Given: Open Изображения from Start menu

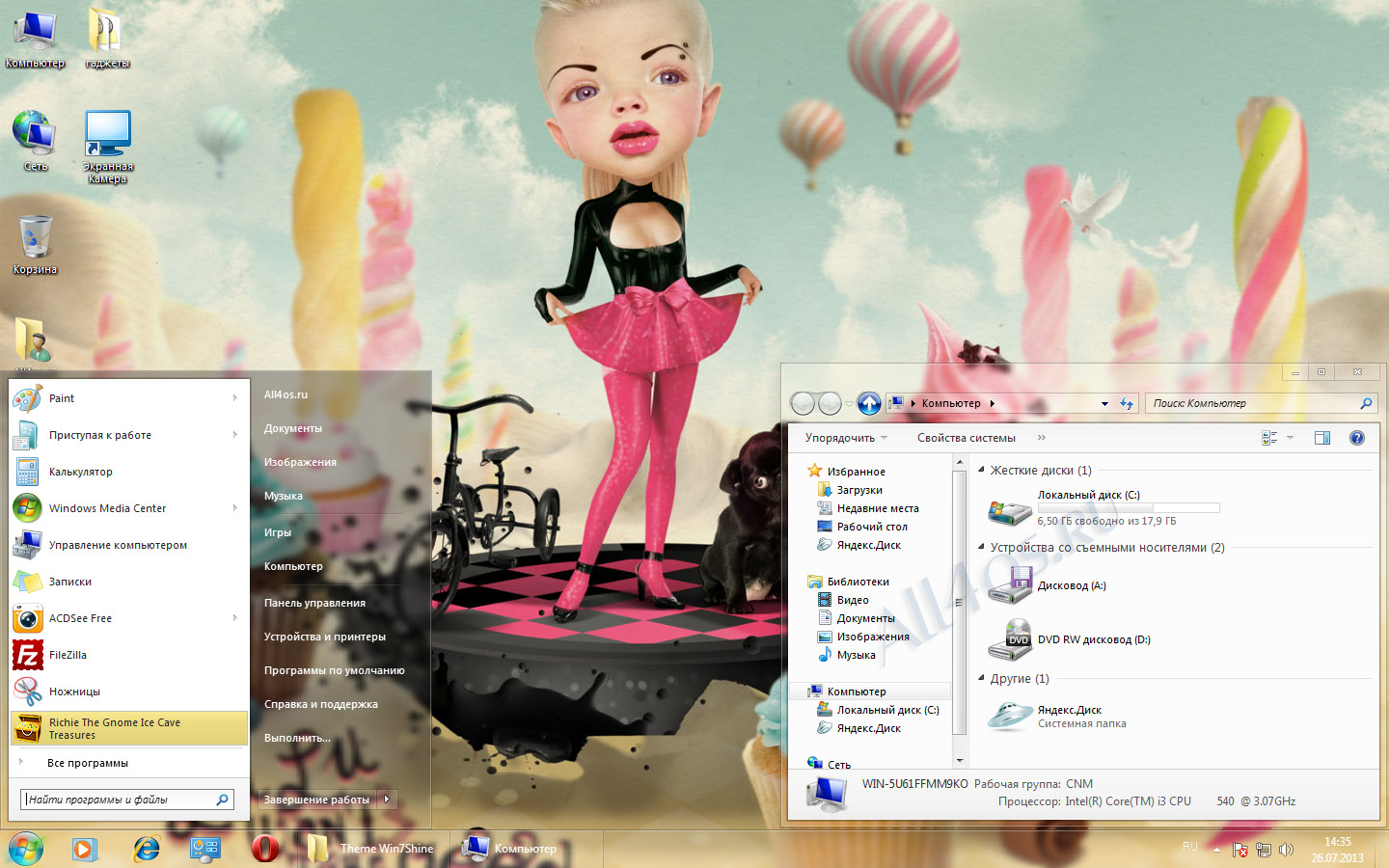Looking at the screenshot, I should (x=300, y=462).
